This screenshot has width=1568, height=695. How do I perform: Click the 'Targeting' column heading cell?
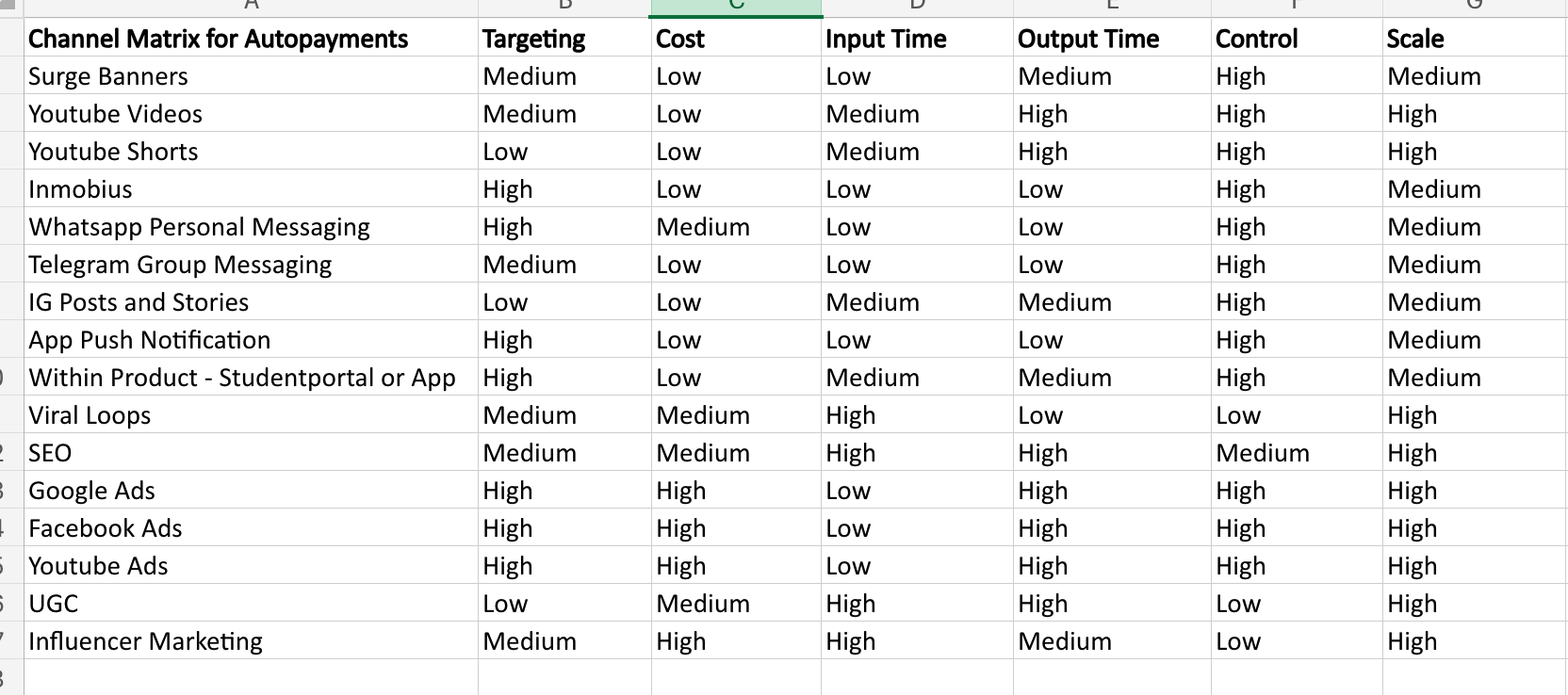click(534, 39)
